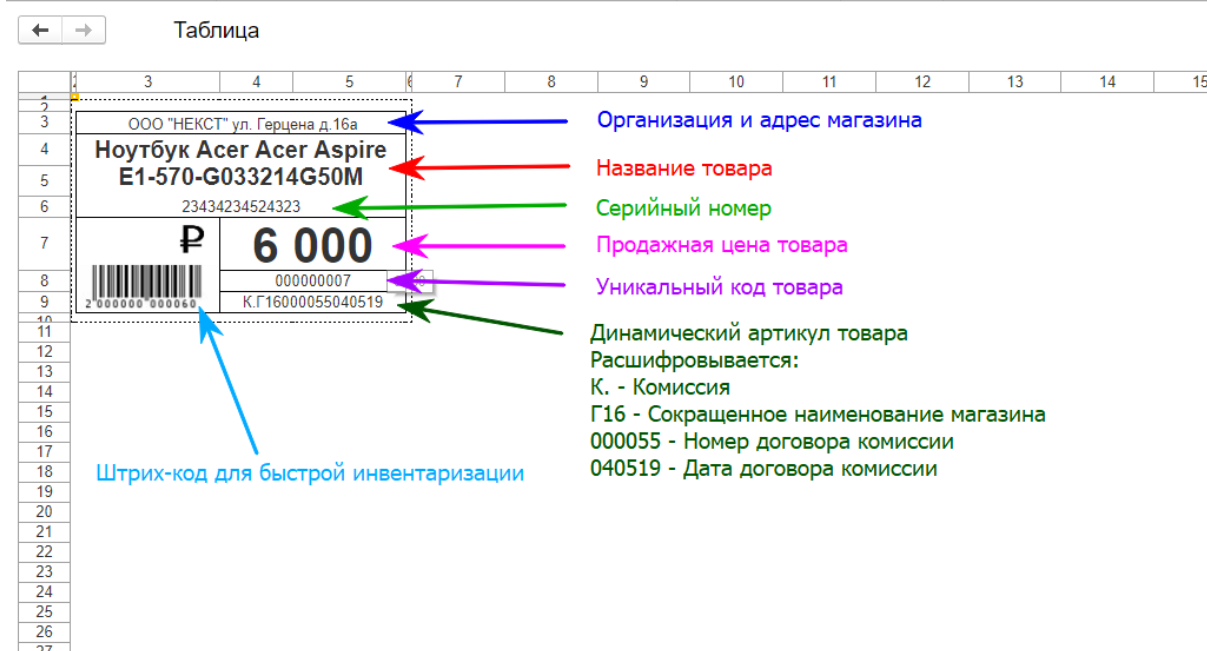Select column header 10
The image size is (1207, 651).
click(737, 82)
